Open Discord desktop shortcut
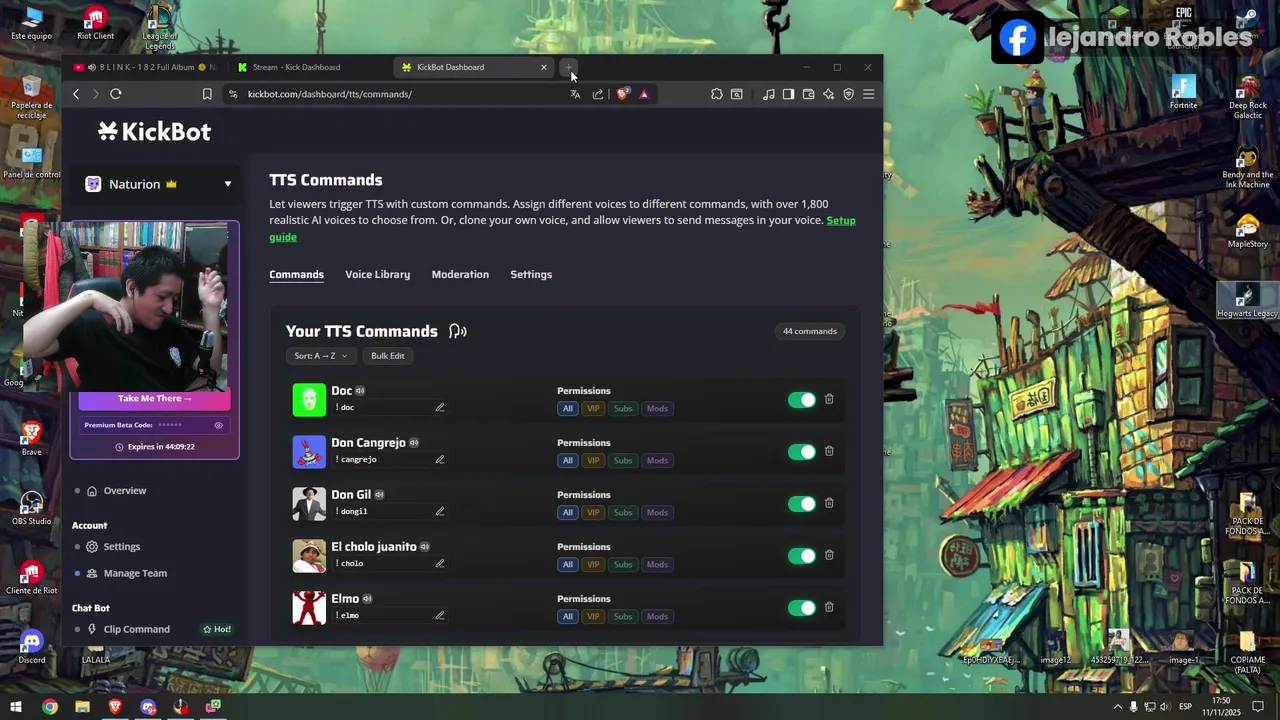Viewport: 1280px width, 720px height. [31, 646]
